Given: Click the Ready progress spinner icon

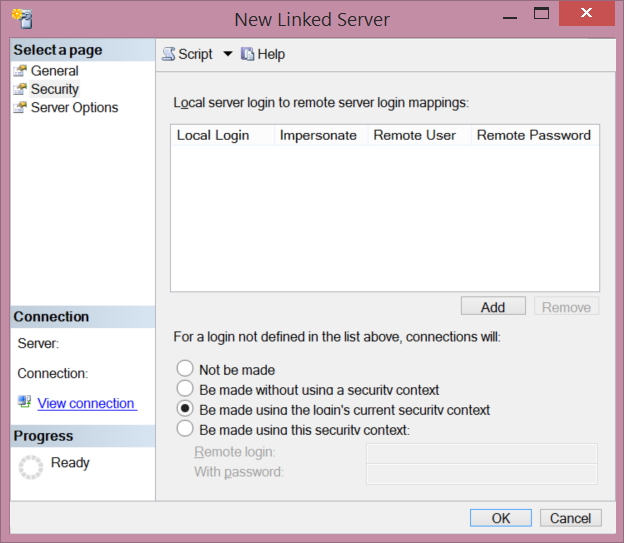Looking at the screenshot, I should coord(31,466).
